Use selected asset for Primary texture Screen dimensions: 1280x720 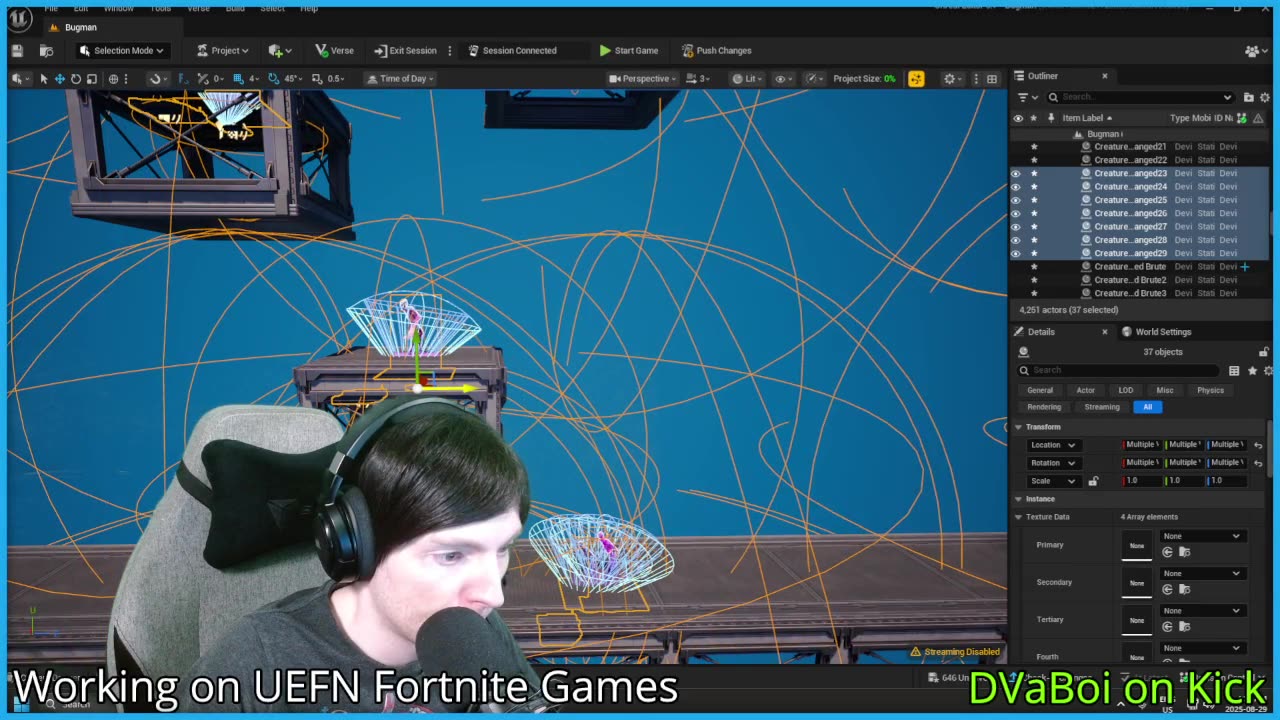1167,552
